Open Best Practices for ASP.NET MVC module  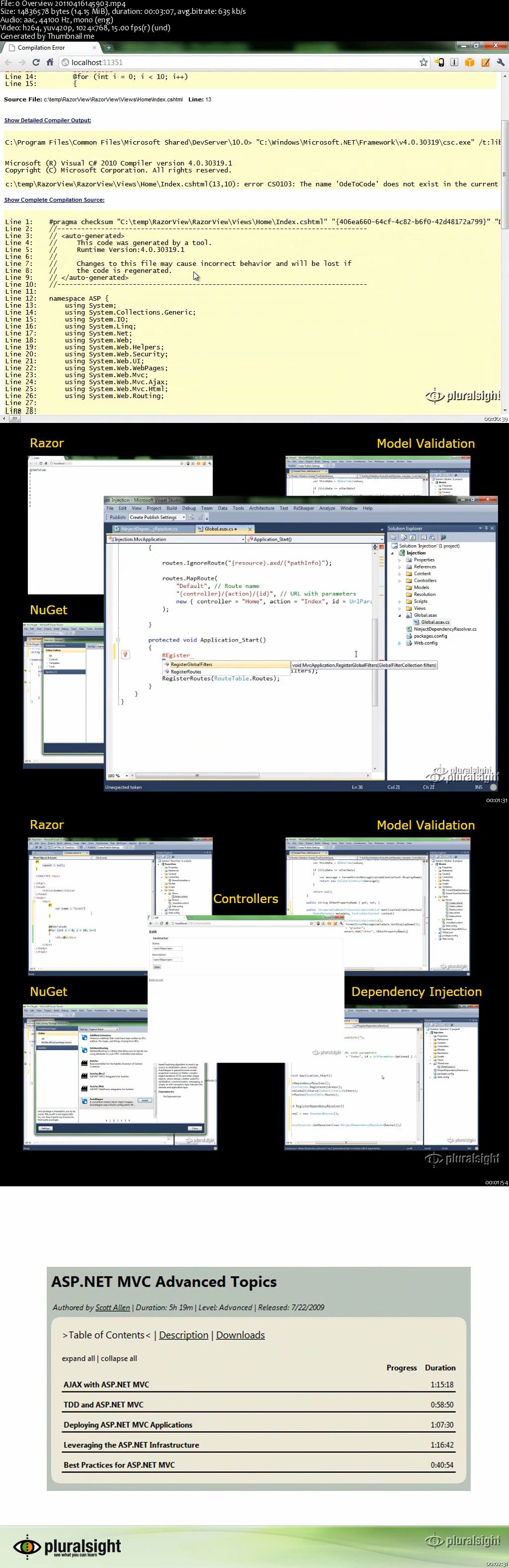(119, 1465)
